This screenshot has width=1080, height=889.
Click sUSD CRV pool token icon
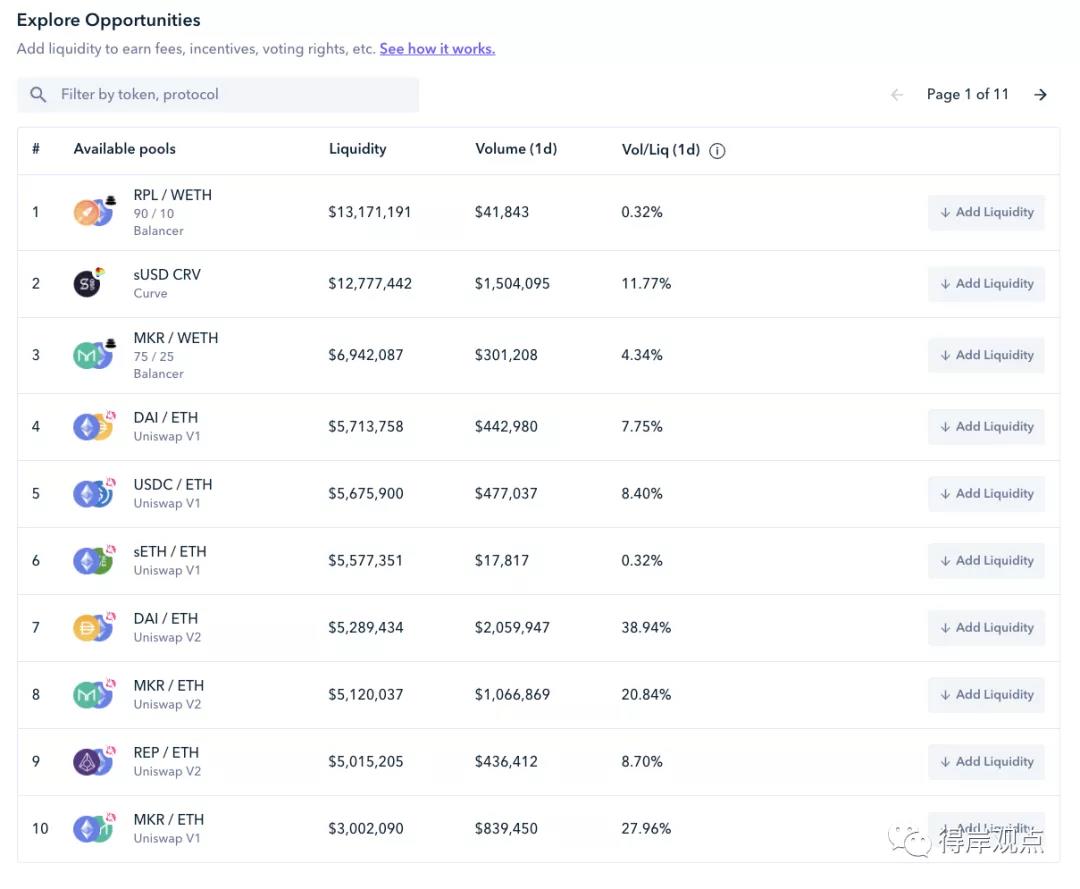point(90,282)
